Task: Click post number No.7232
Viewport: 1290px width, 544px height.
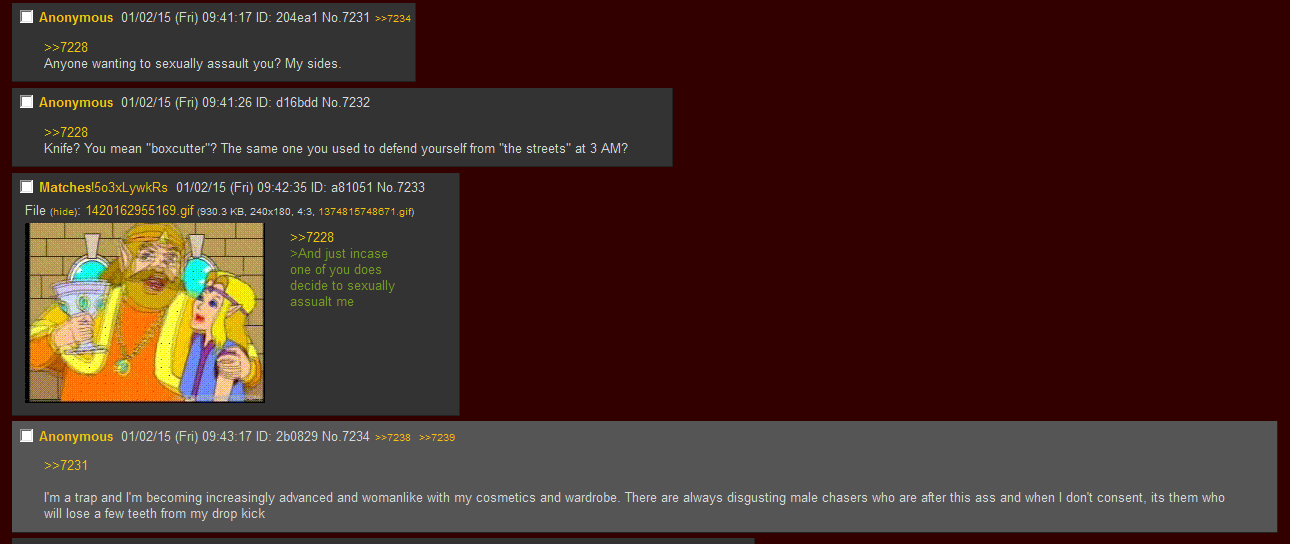Action: tap(347, 102)
